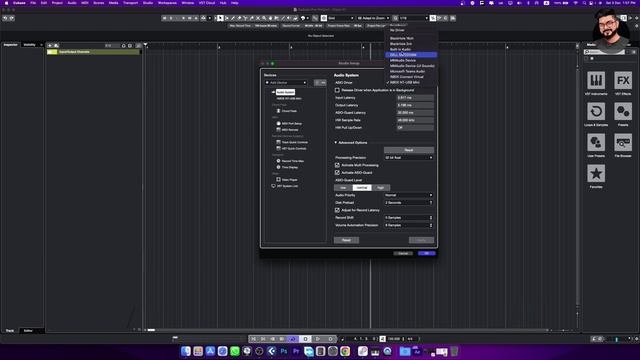Click the Play button in transport bar
Image resolution: width=640 pixels, height=360 pixels.
318,339
